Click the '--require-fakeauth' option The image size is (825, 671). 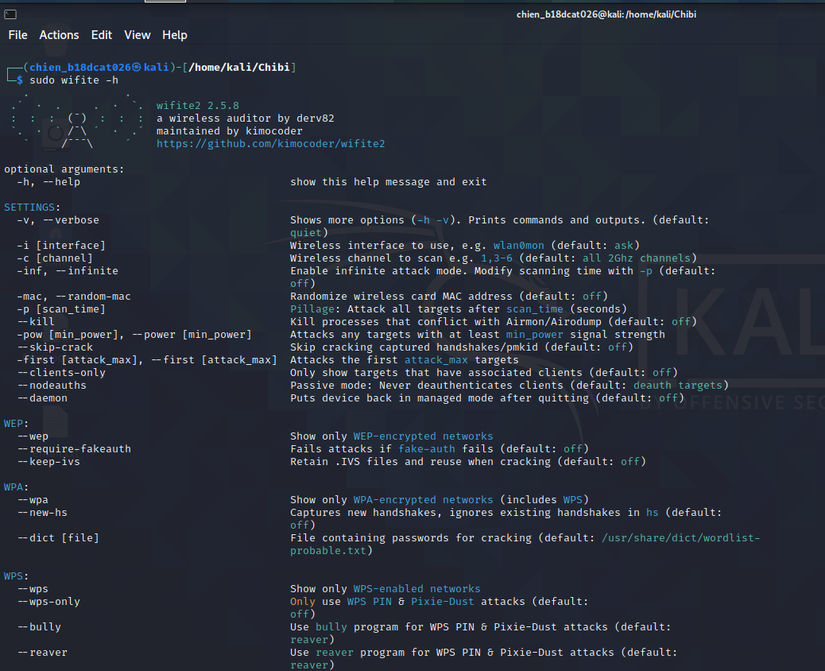[74, 449]
